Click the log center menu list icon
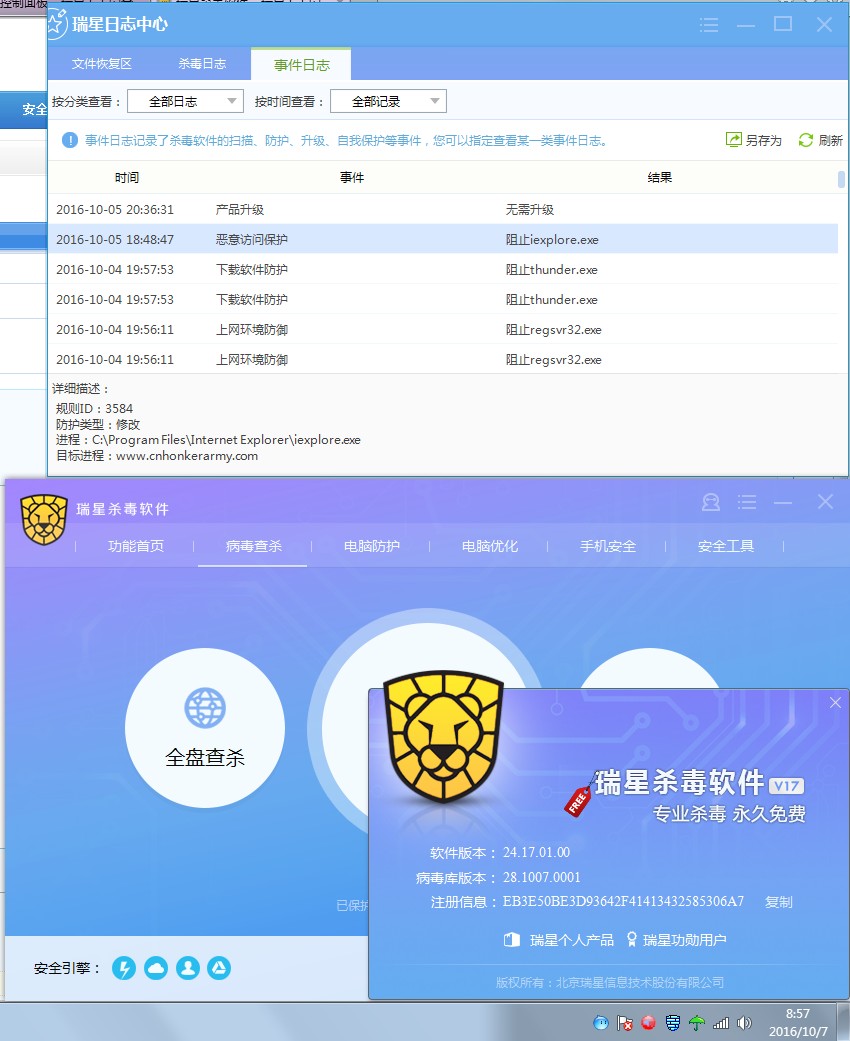The height and width of the screenshot is (1041, 850). point(709,25)
